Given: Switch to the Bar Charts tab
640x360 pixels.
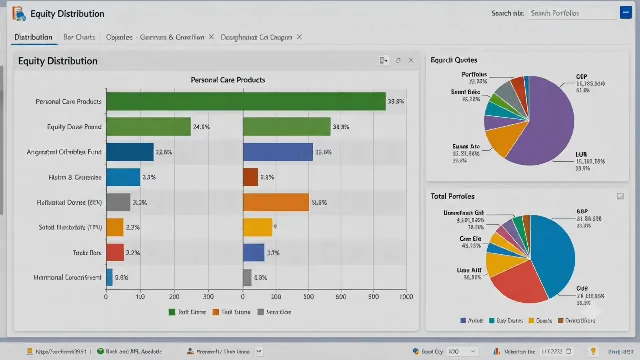Looking at the screenshot, I should (79, 37).
